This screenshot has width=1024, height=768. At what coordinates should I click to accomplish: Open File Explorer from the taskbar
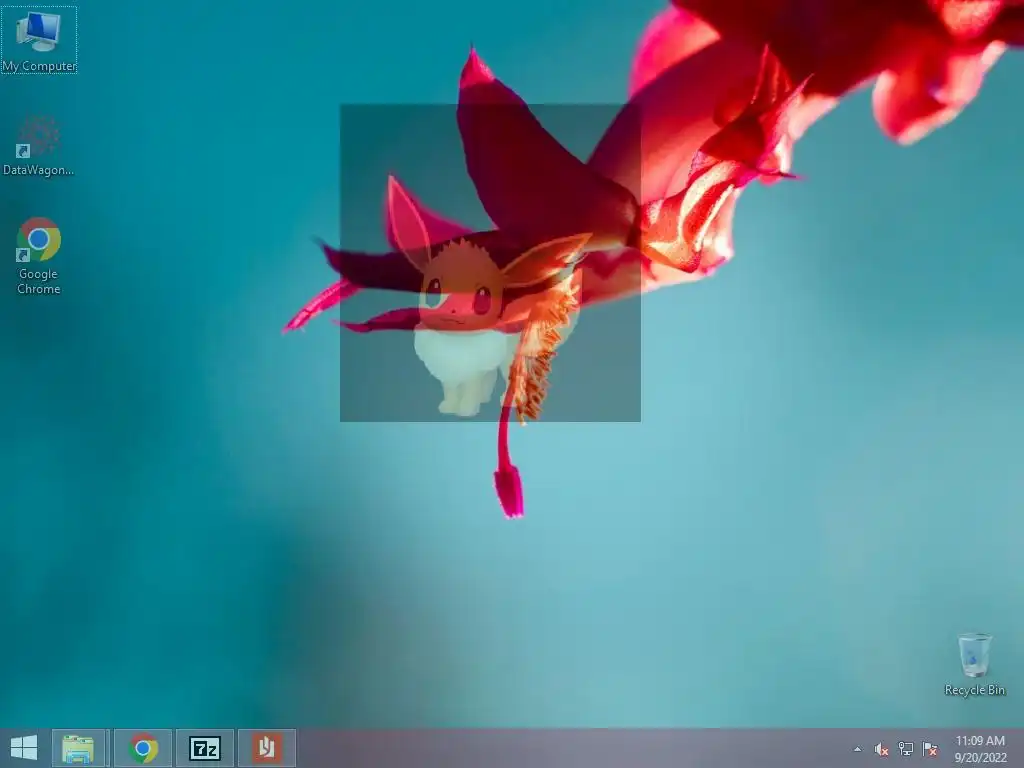[78, 748]
